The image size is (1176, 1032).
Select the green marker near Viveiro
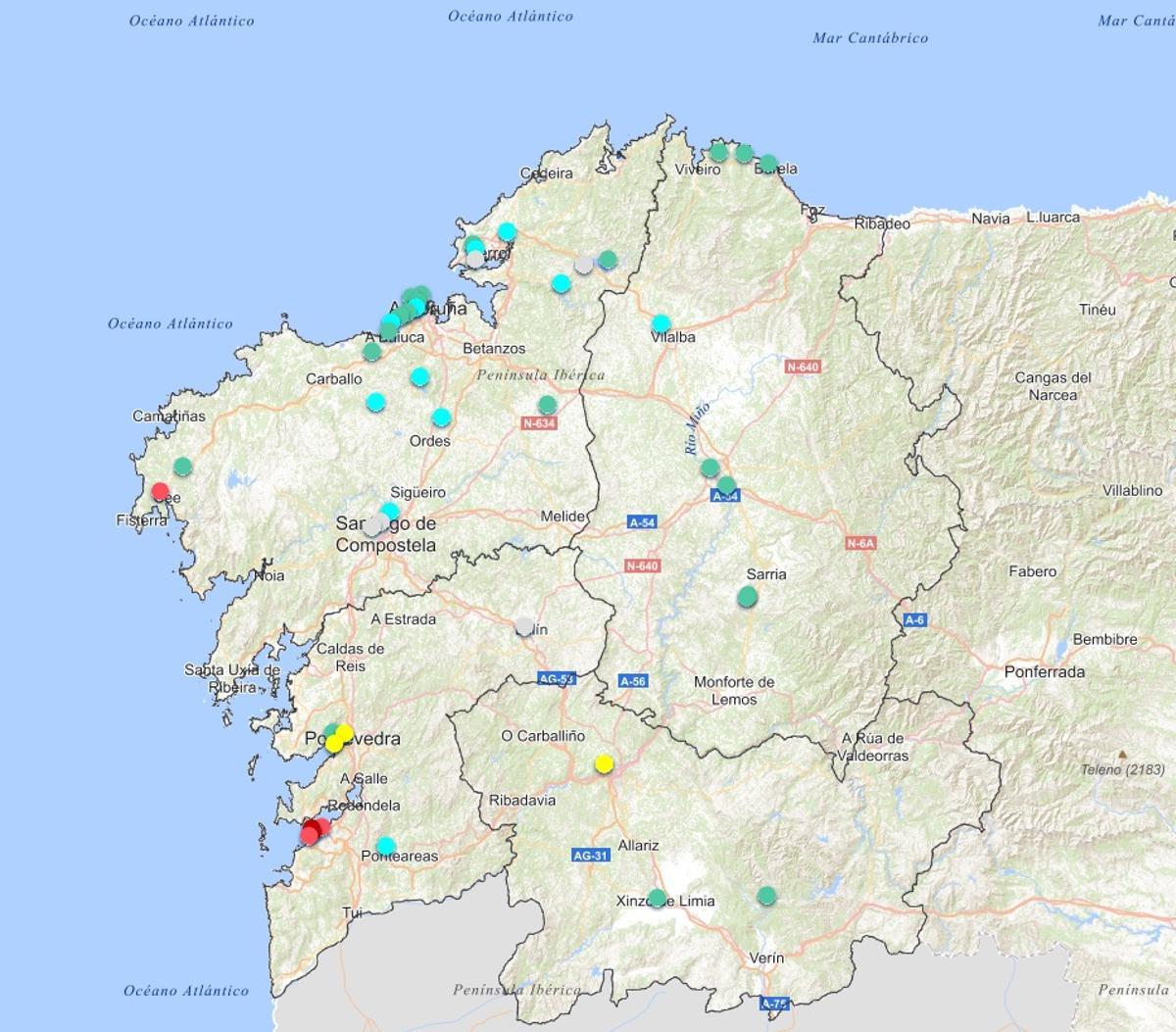[x=720, y=153]
